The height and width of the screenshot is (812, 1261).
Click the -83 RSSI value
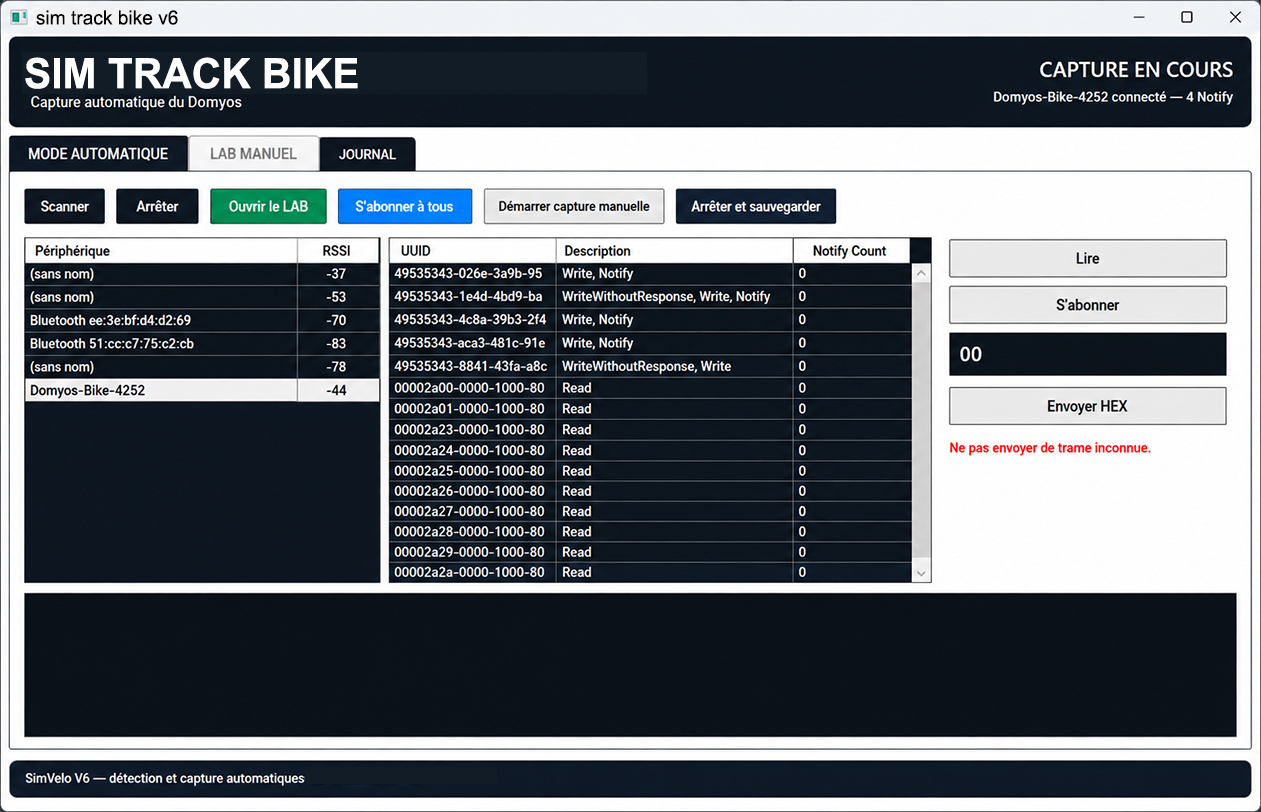(337, 343)
